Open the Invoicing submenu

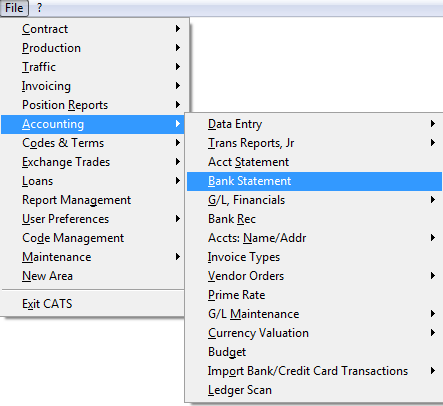(93, 86)
